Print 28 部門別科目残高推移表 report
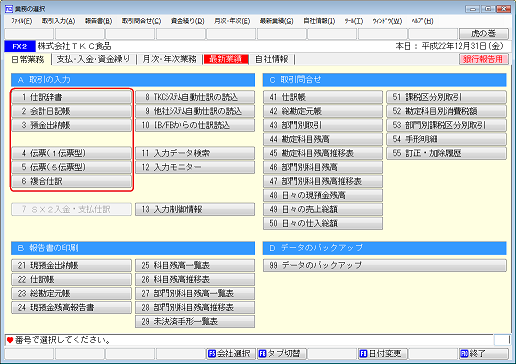Screen dimensions: 516x364 (x=195, y=307)
